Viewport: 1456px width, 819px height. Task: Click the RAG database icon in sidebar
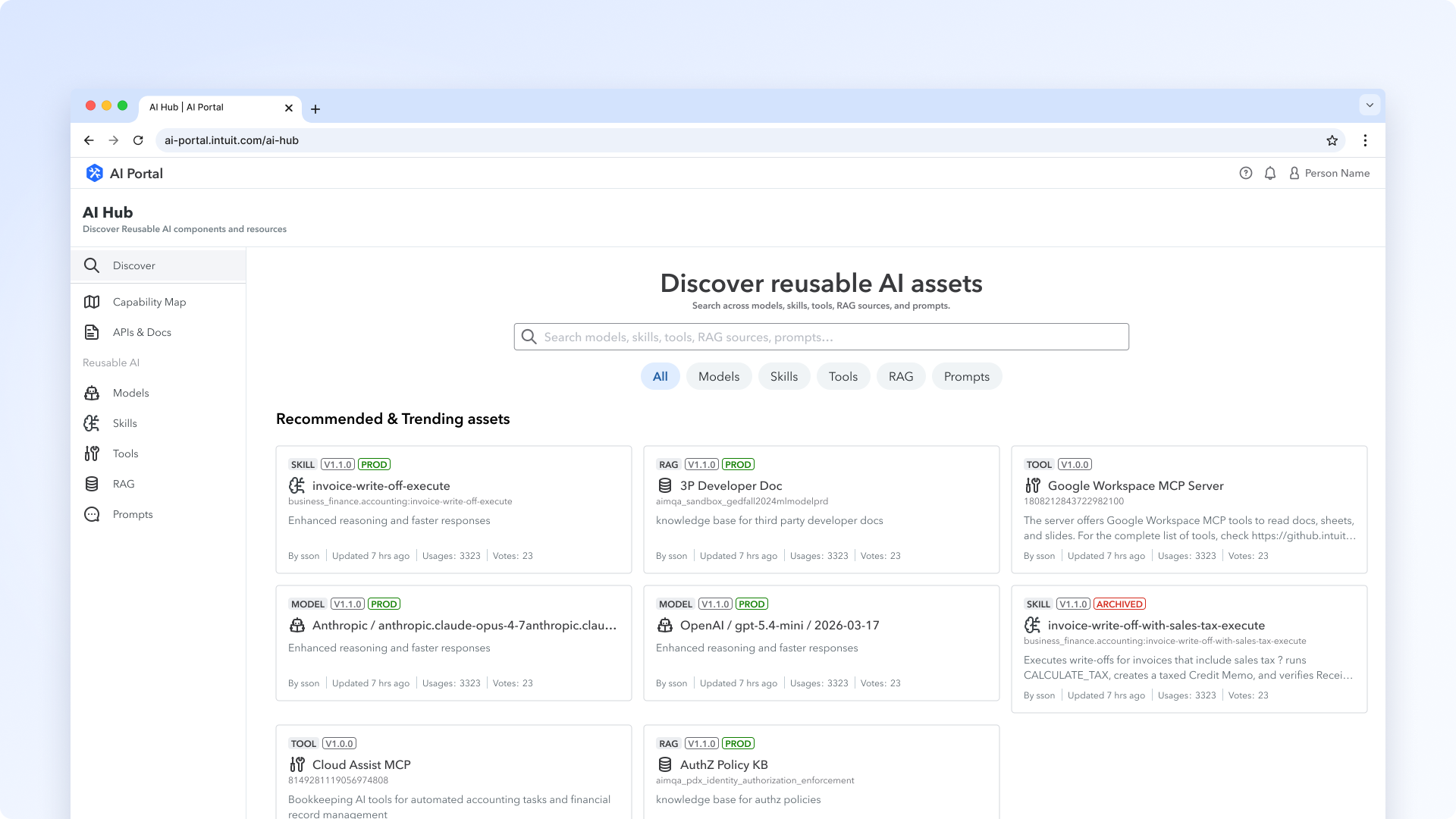92,484
